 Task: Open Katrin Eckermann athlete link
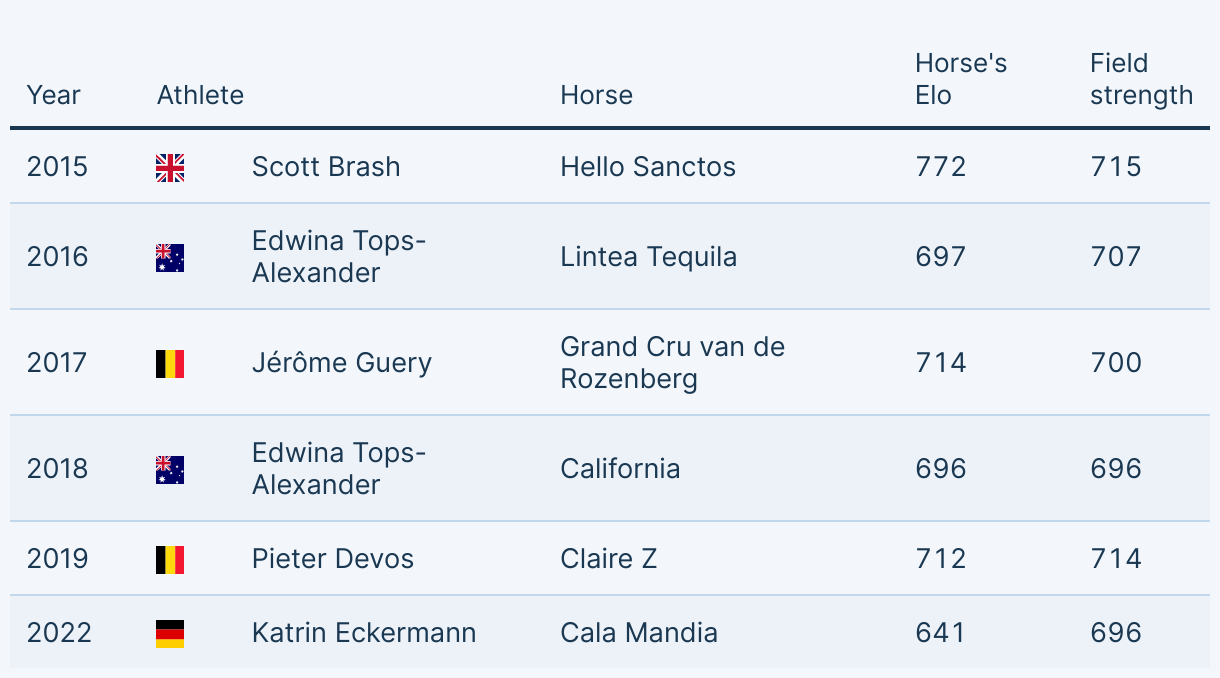point(364,632)
